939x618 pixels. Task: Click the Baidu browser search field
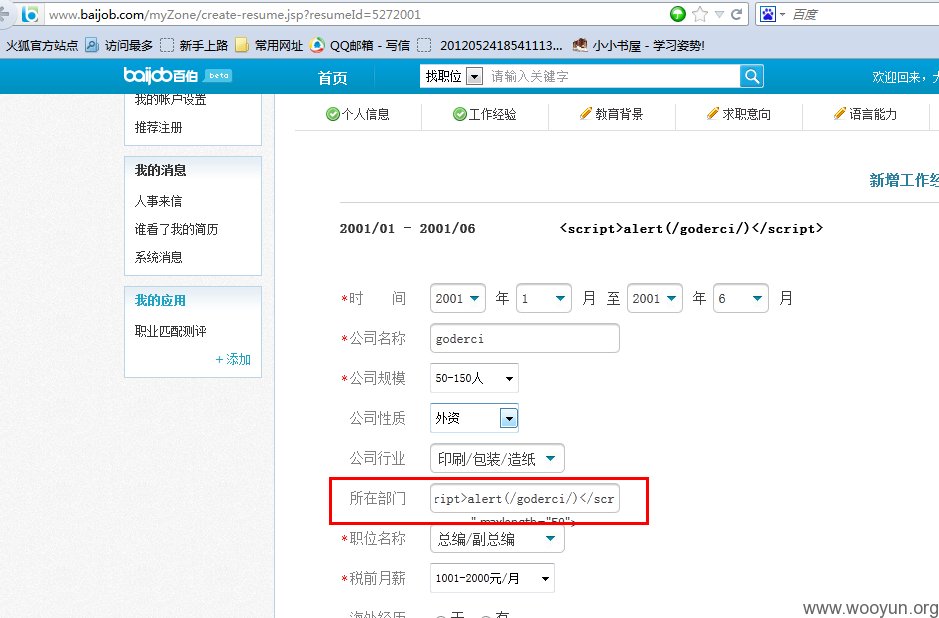pos(862,14)
